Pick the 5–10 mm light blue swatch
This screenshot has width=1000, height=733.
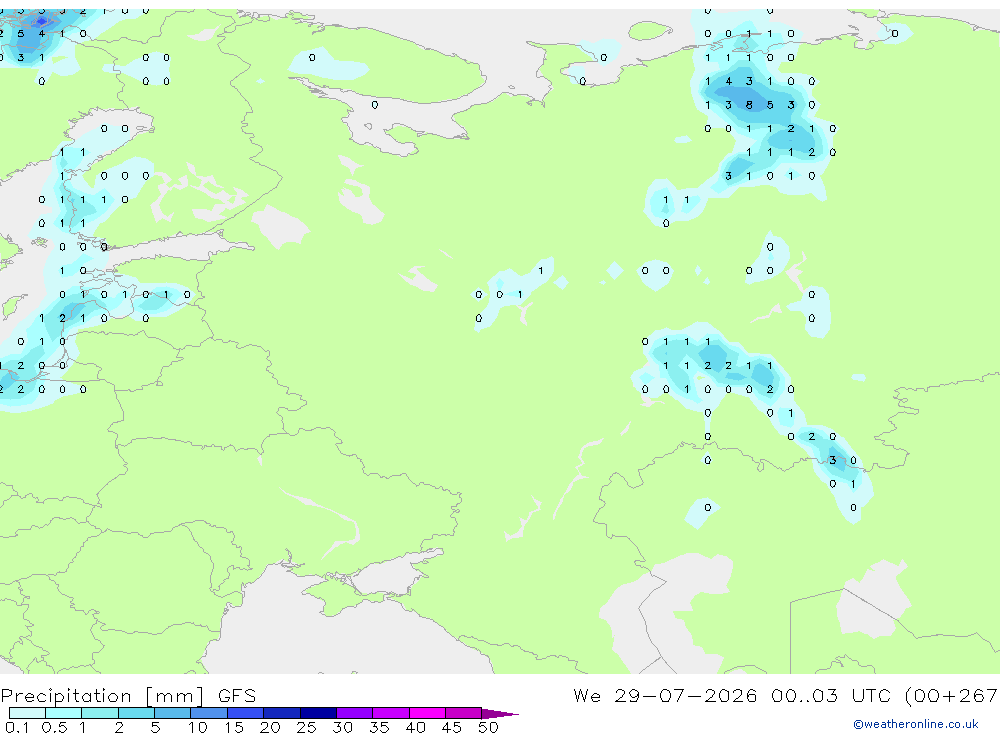pos(173,713)
